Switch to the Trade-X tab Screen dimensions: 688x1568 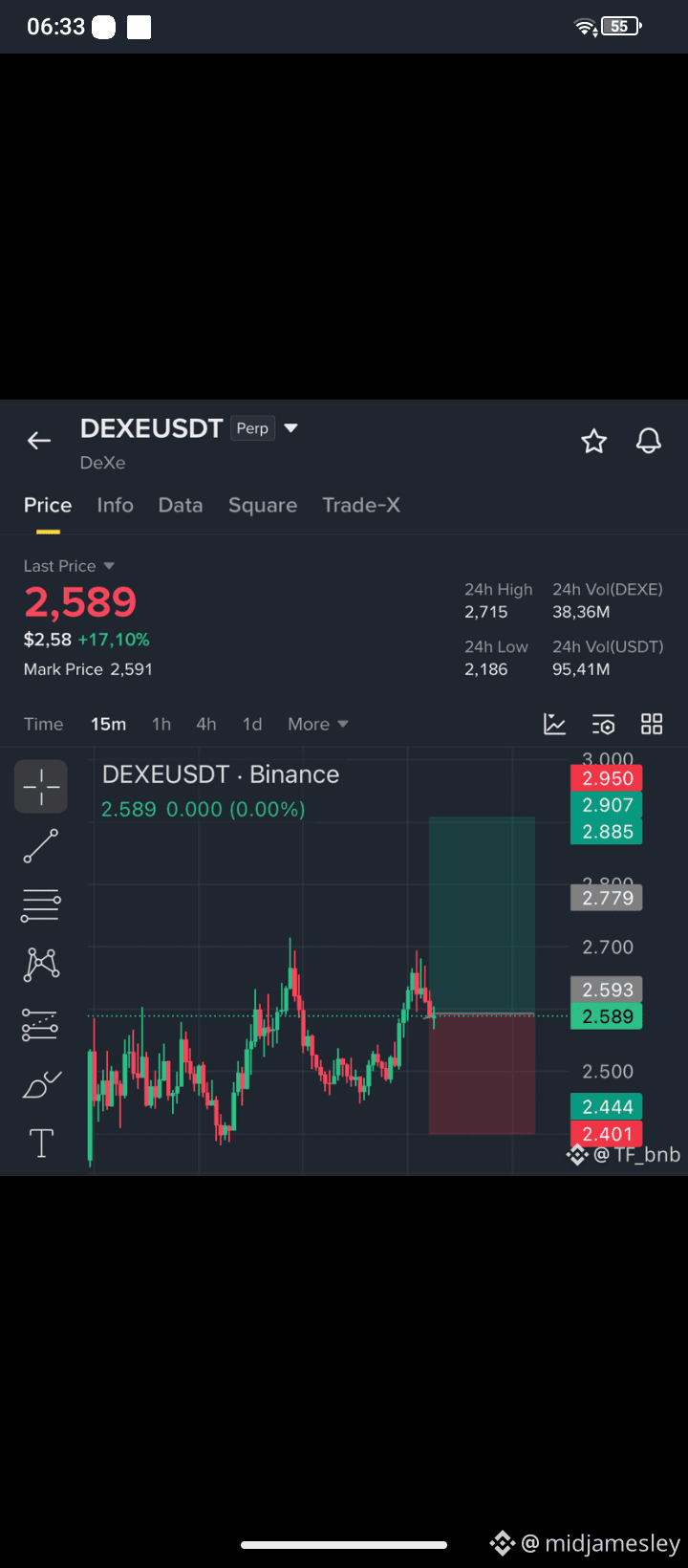361,505
